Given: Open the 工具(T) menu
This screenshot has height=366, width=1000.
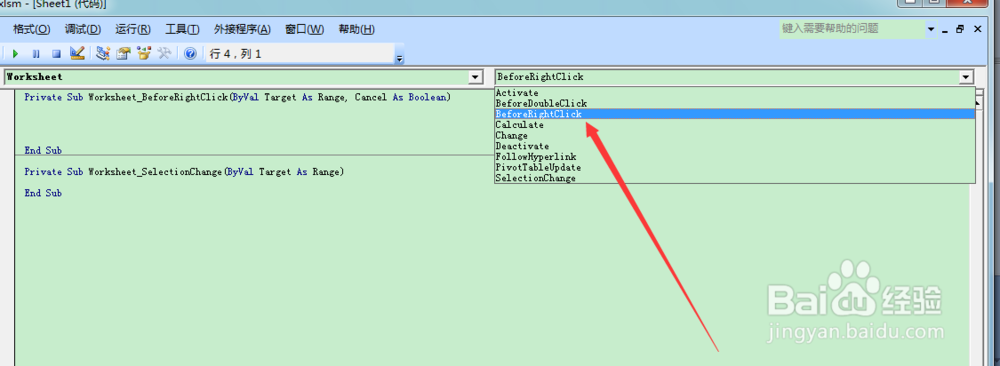Looking at the screenshot, I should click(x=182, y=29).
